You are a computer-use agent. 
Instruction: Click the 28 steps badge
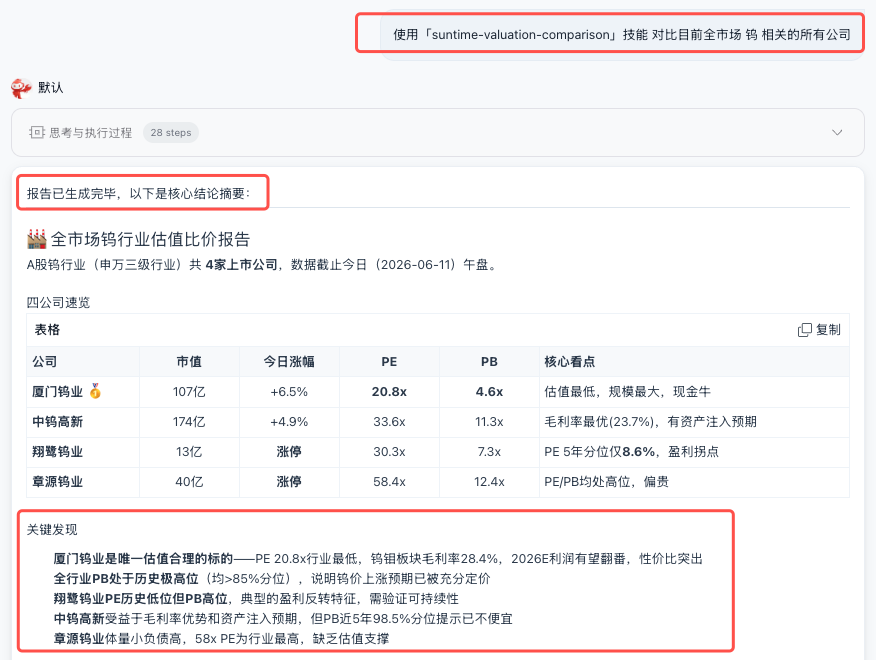(171, 132)
